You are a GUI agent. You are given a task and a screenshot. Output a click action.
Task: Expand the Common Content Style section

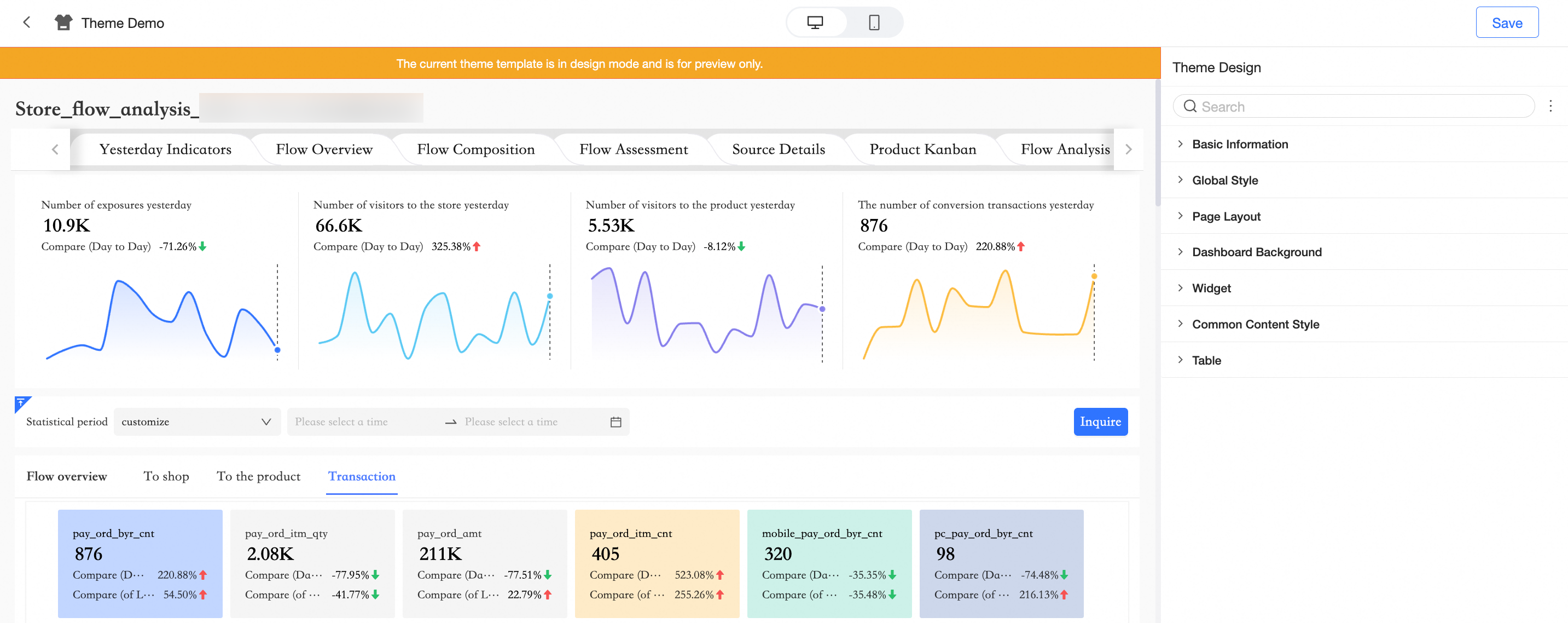click(x=1255, y=324)
